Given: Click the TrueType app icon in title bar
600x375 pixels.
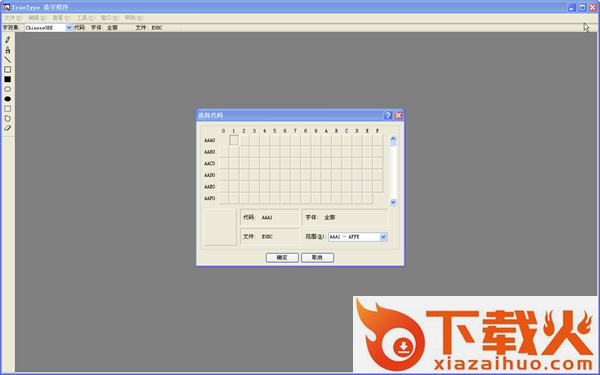Looking at the screenshot, I should pyautogui.click(x=6, y=7).
